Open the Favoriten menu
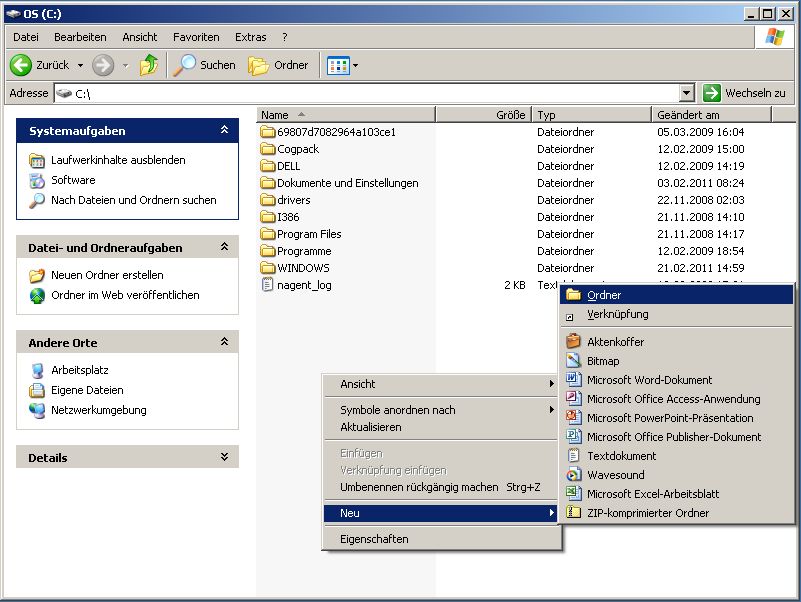 (x=196, y=37)
